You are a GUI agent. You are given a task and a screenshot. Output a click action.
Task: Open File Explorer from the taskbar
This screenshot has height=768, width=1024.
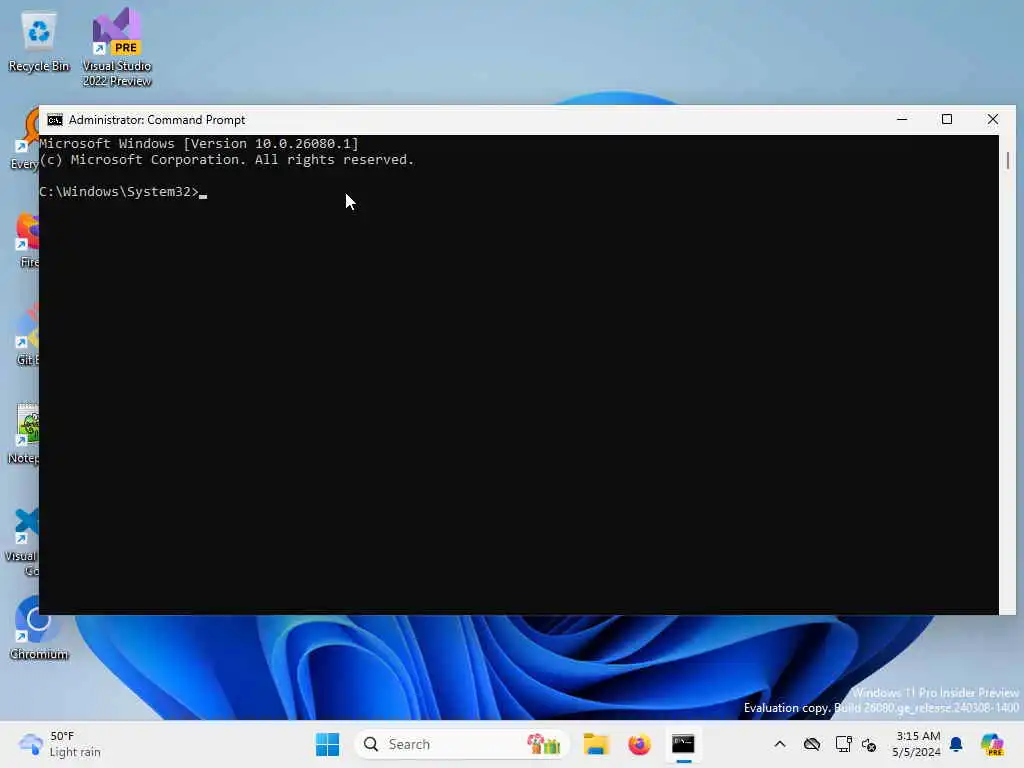596,744
